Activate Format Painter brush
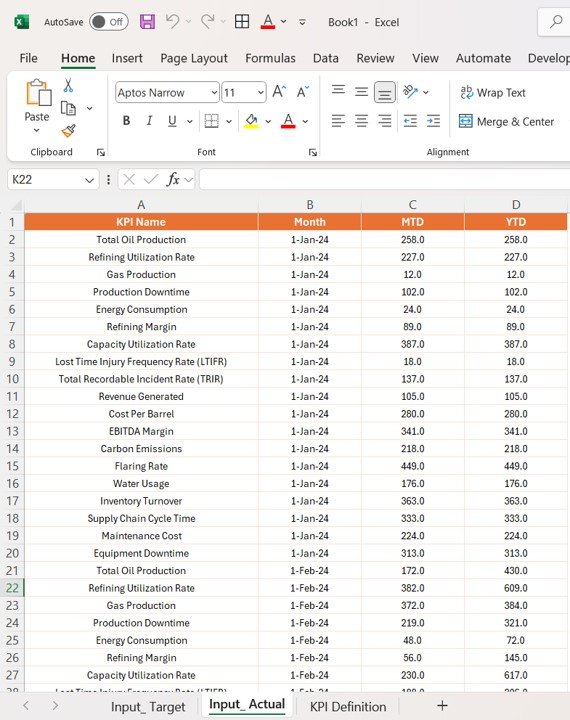 (x=68, y=131)
